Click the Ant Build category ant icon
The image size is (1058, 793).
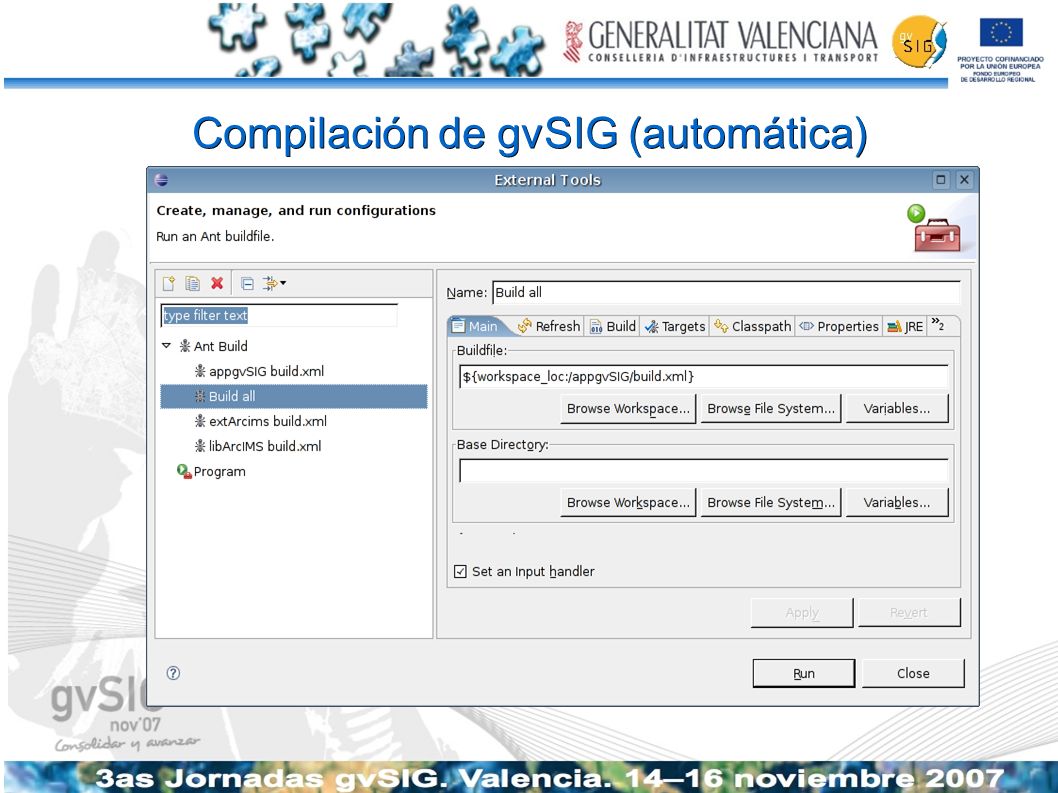(185, 346)
